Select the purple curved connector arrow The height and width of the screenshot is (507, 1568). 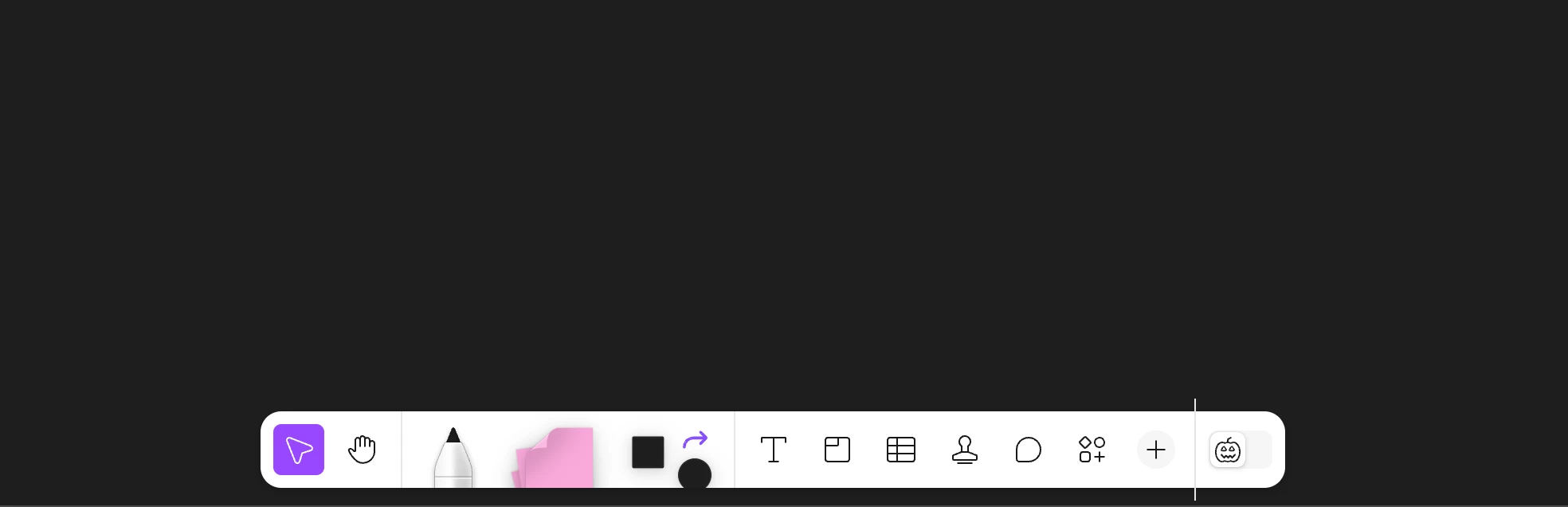[x=696, y=439]
